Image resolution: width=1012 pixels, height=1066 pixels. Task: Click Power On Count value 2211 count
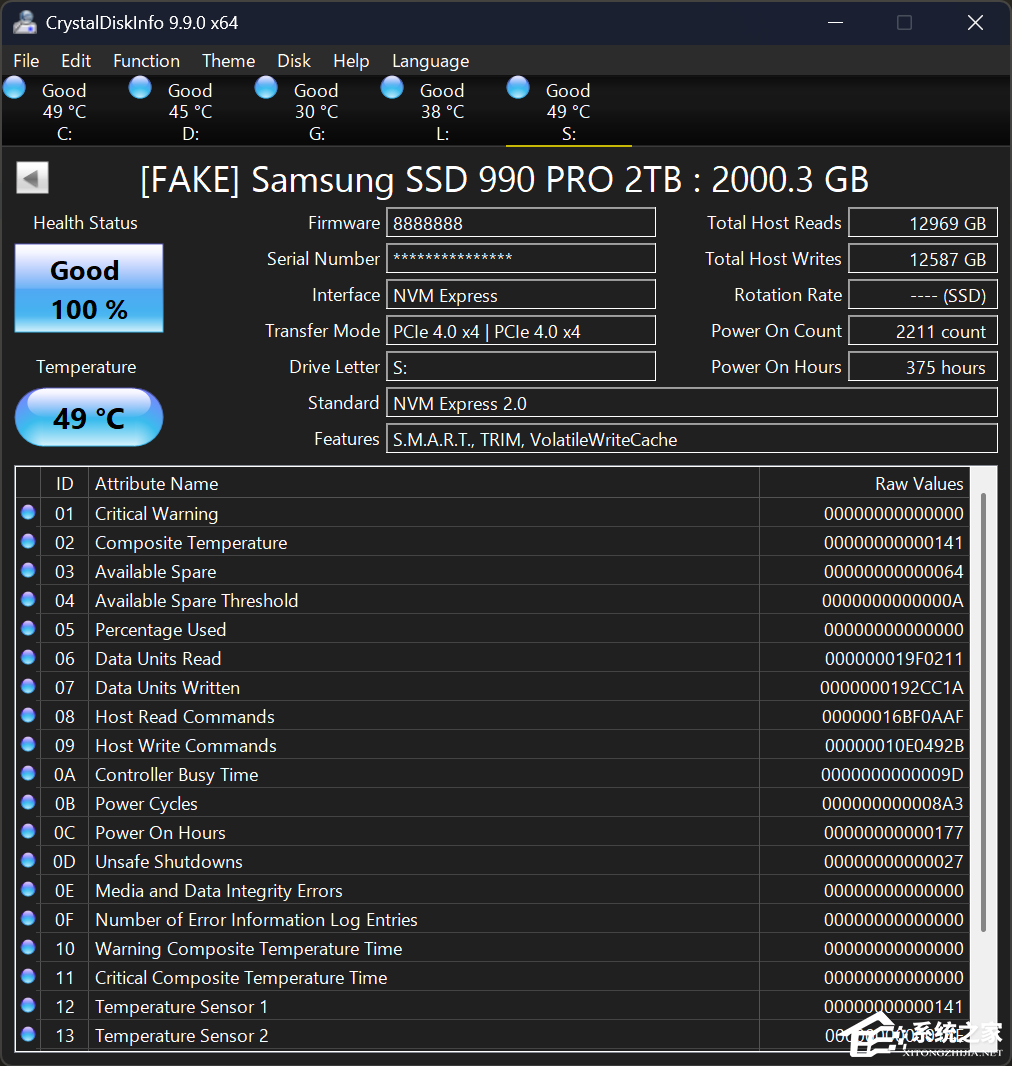coord(923,331)
